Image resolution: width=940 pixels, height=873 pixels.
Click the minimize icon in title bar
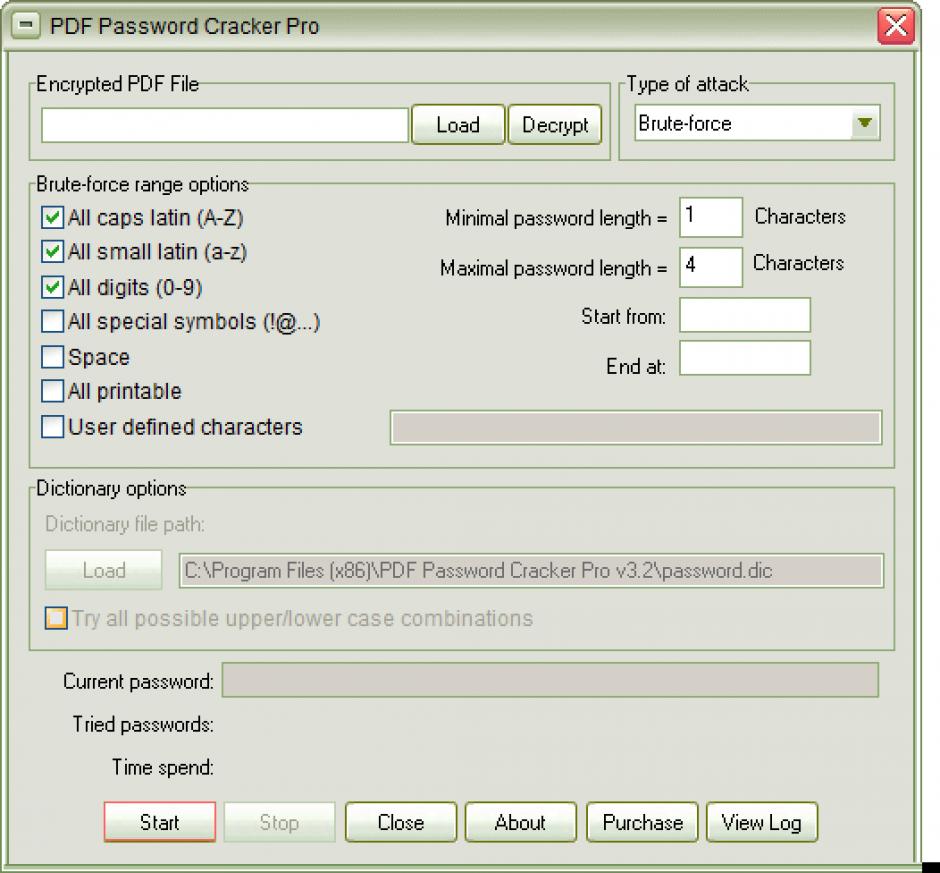click(26, 25)
